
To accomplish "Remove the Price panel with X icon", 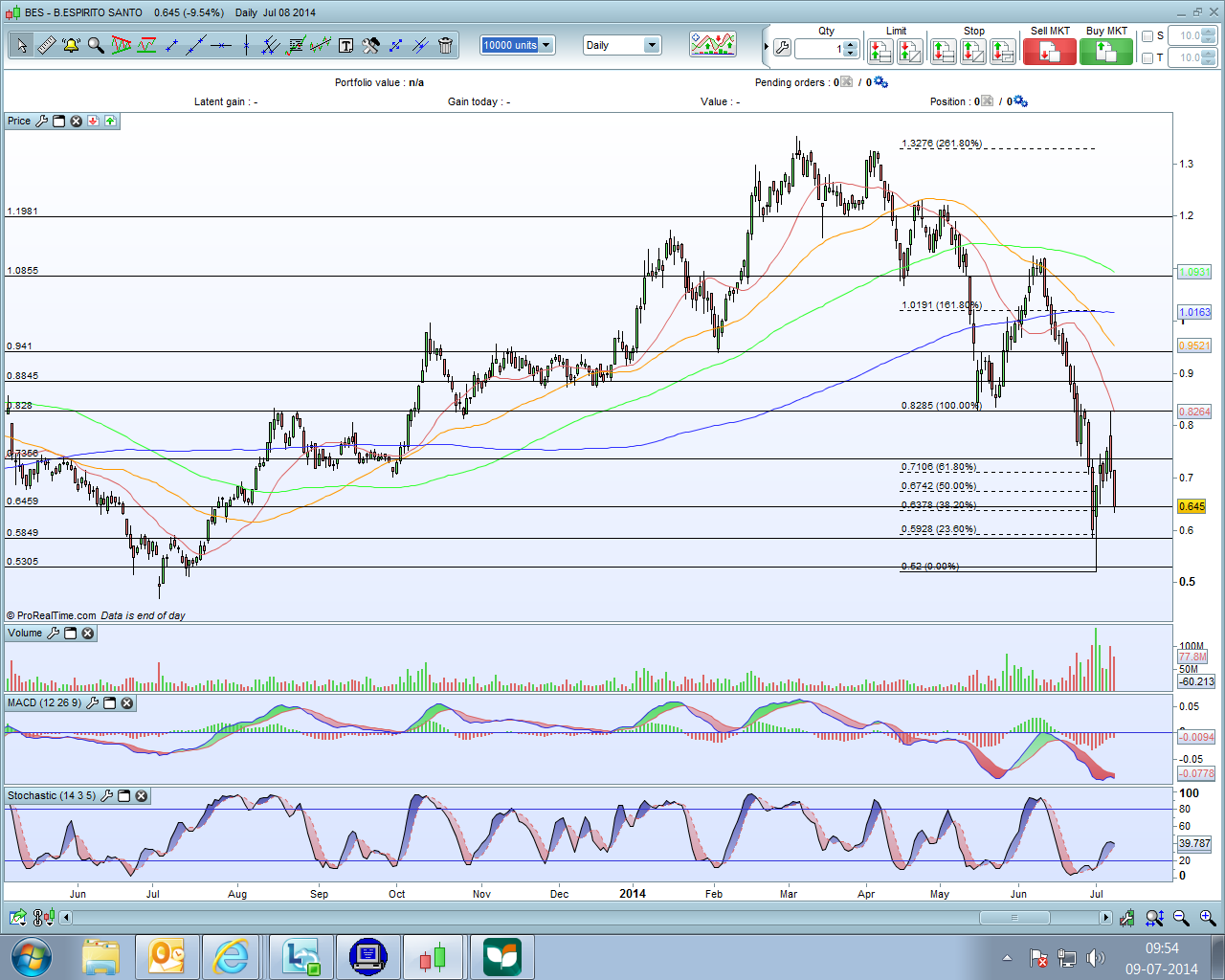I will pos(76,122).
